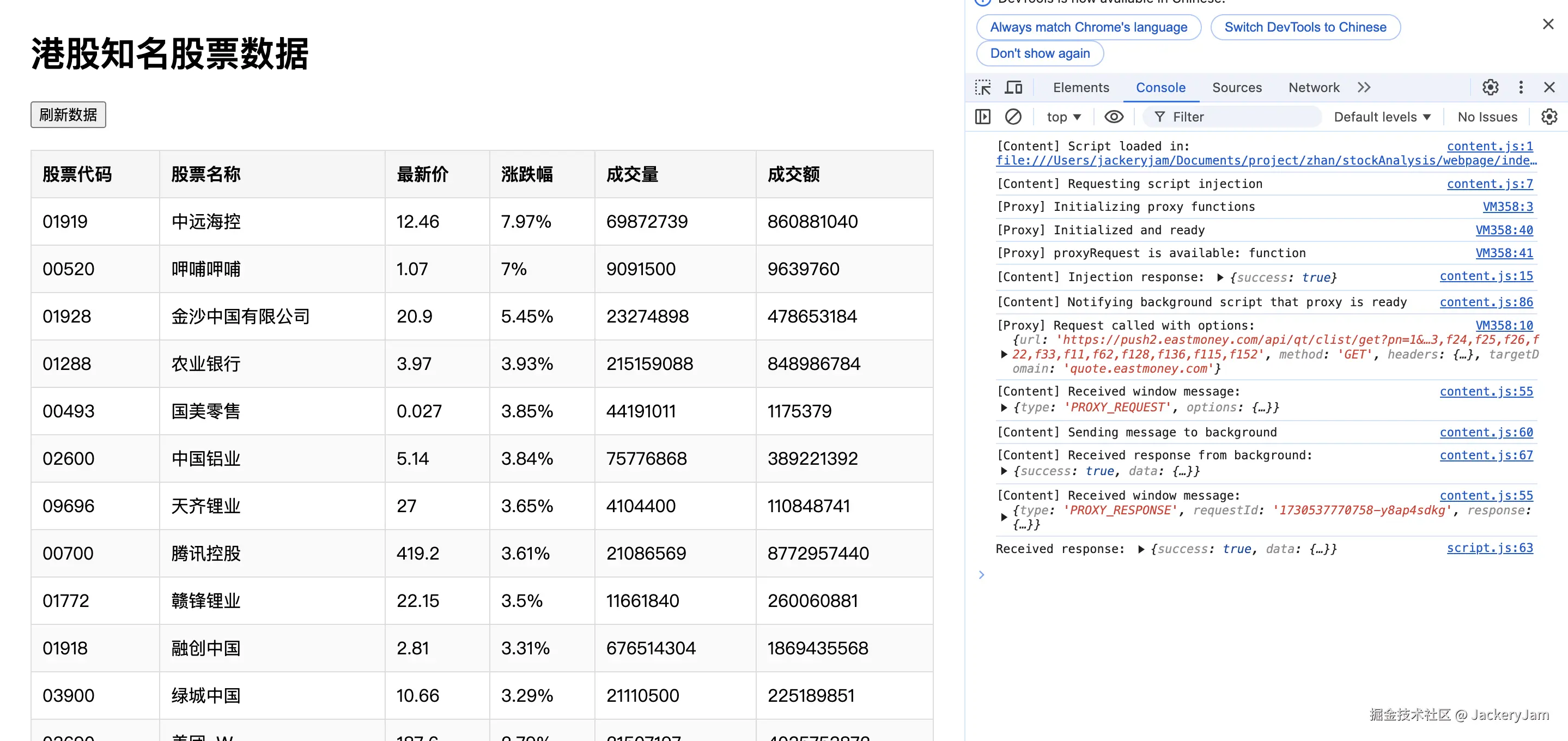The image size is (1568, 741).
Task: Open the top JavaScript context dropdown
Action: [x=1063, y=116]
